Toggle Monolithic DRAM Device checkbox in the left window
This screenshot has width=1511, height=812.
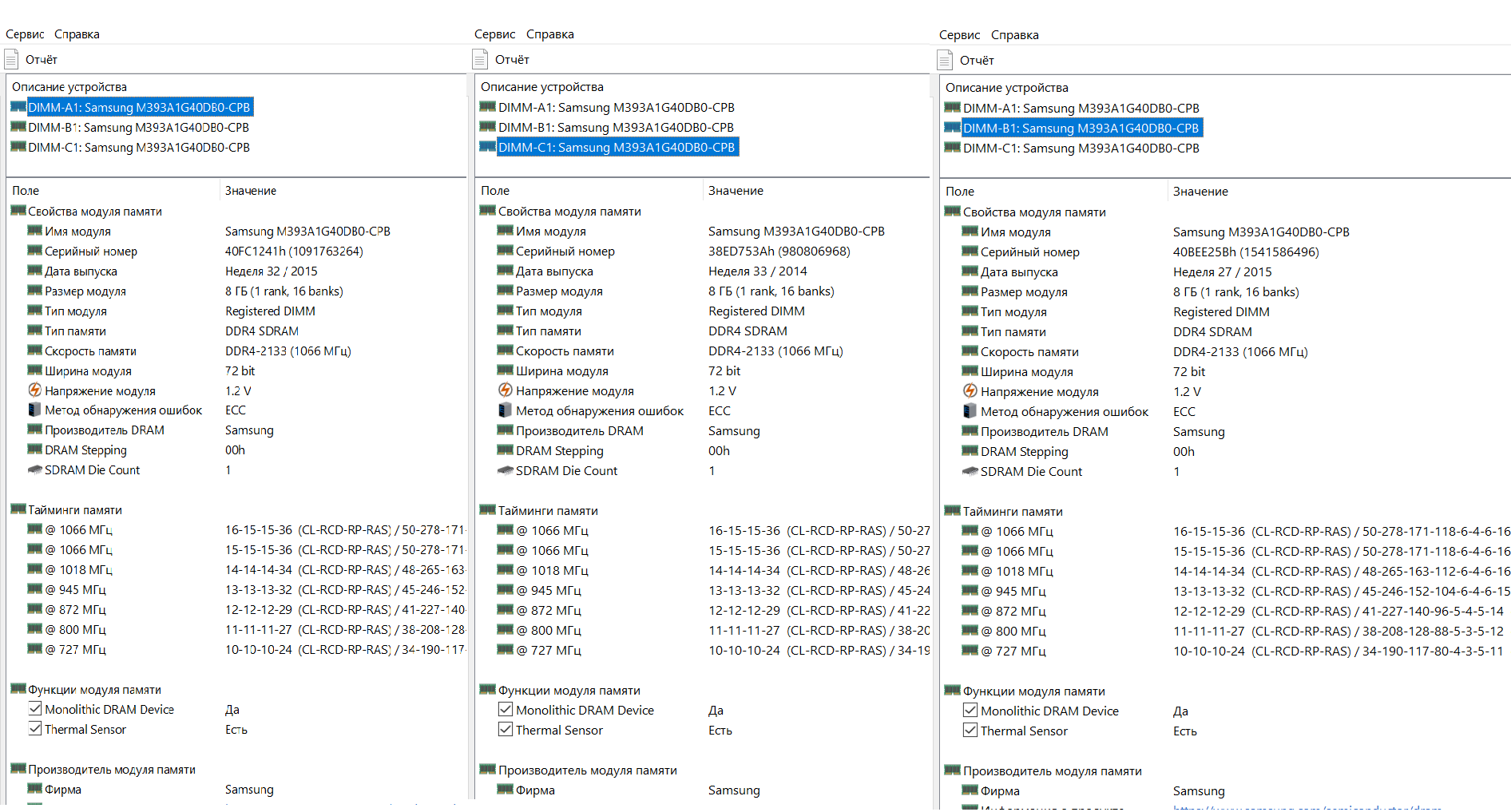(x=35, y=709)
